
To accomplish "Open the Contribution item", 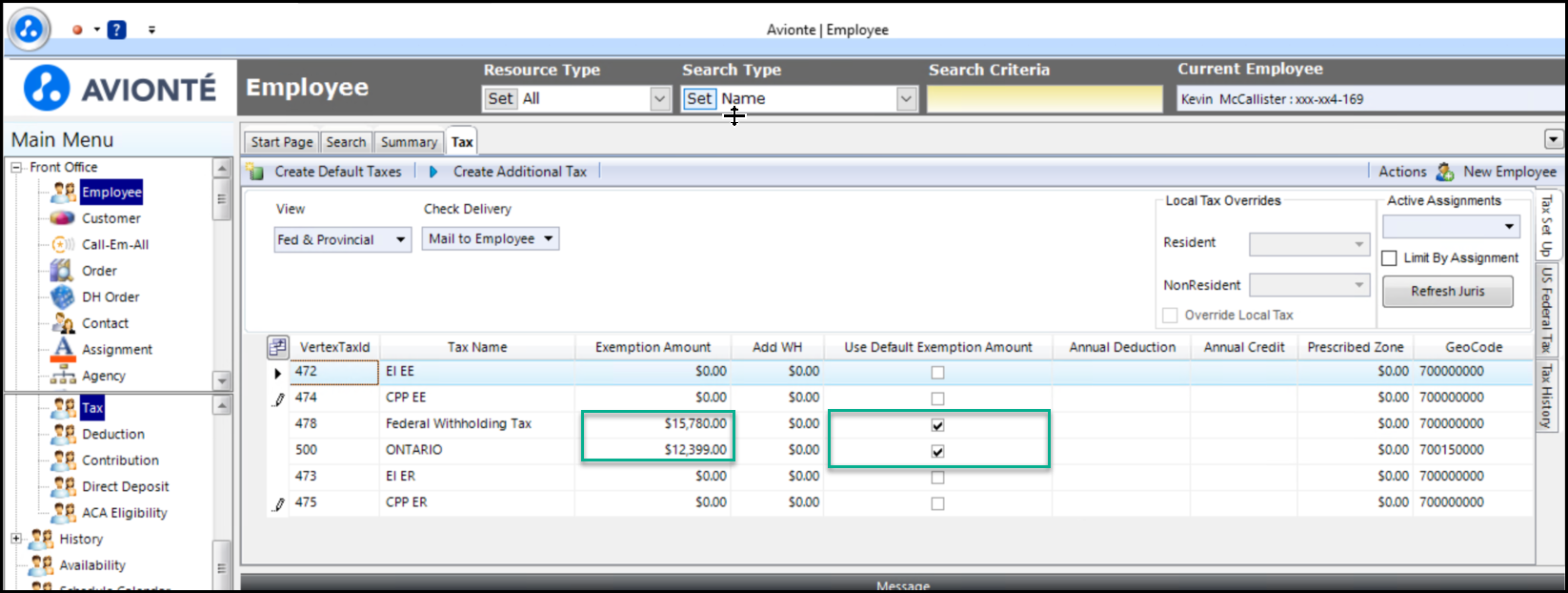I will pos(120,460).
